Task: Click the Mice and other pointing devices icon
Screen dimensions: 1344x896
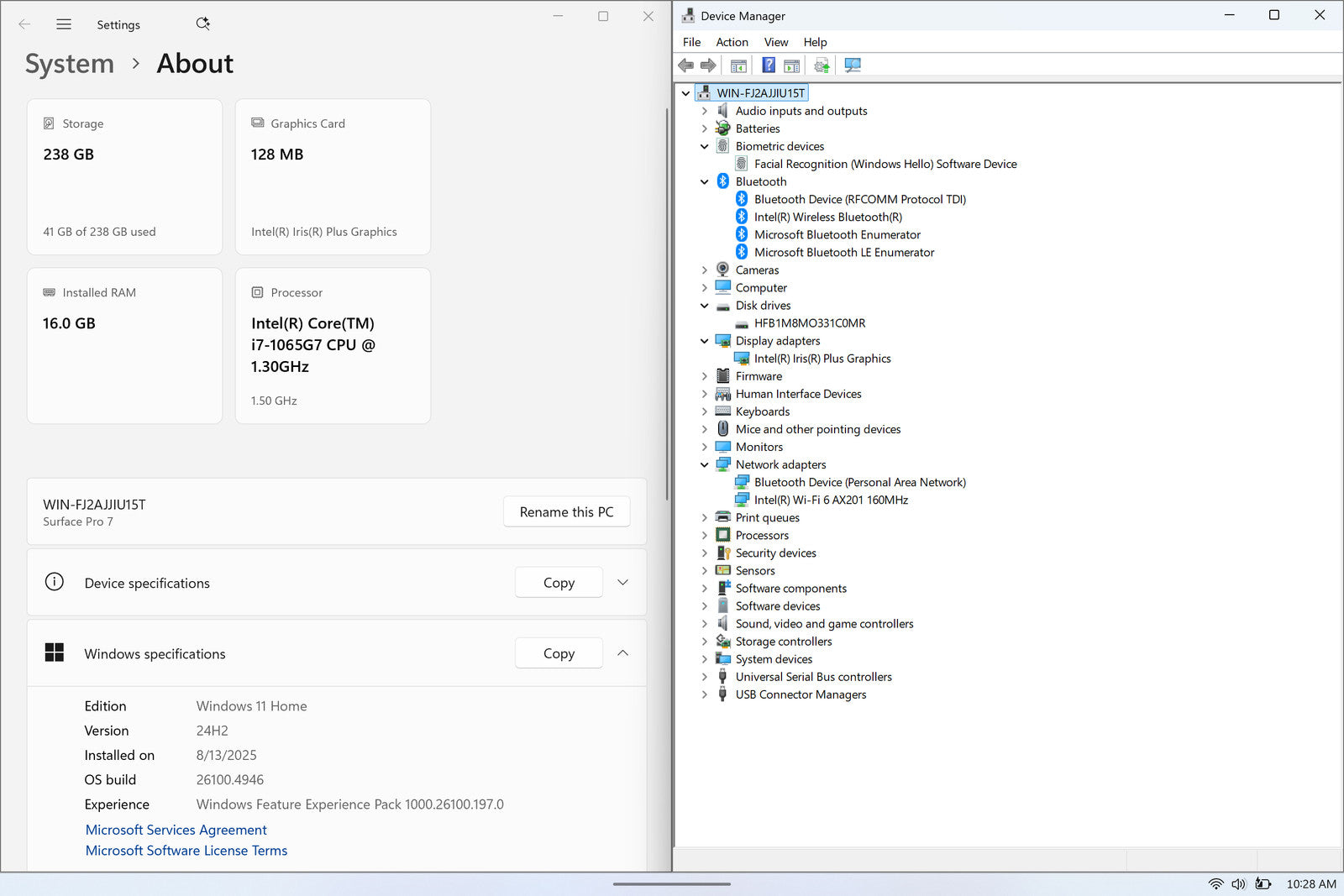Action: coord(722,429)
